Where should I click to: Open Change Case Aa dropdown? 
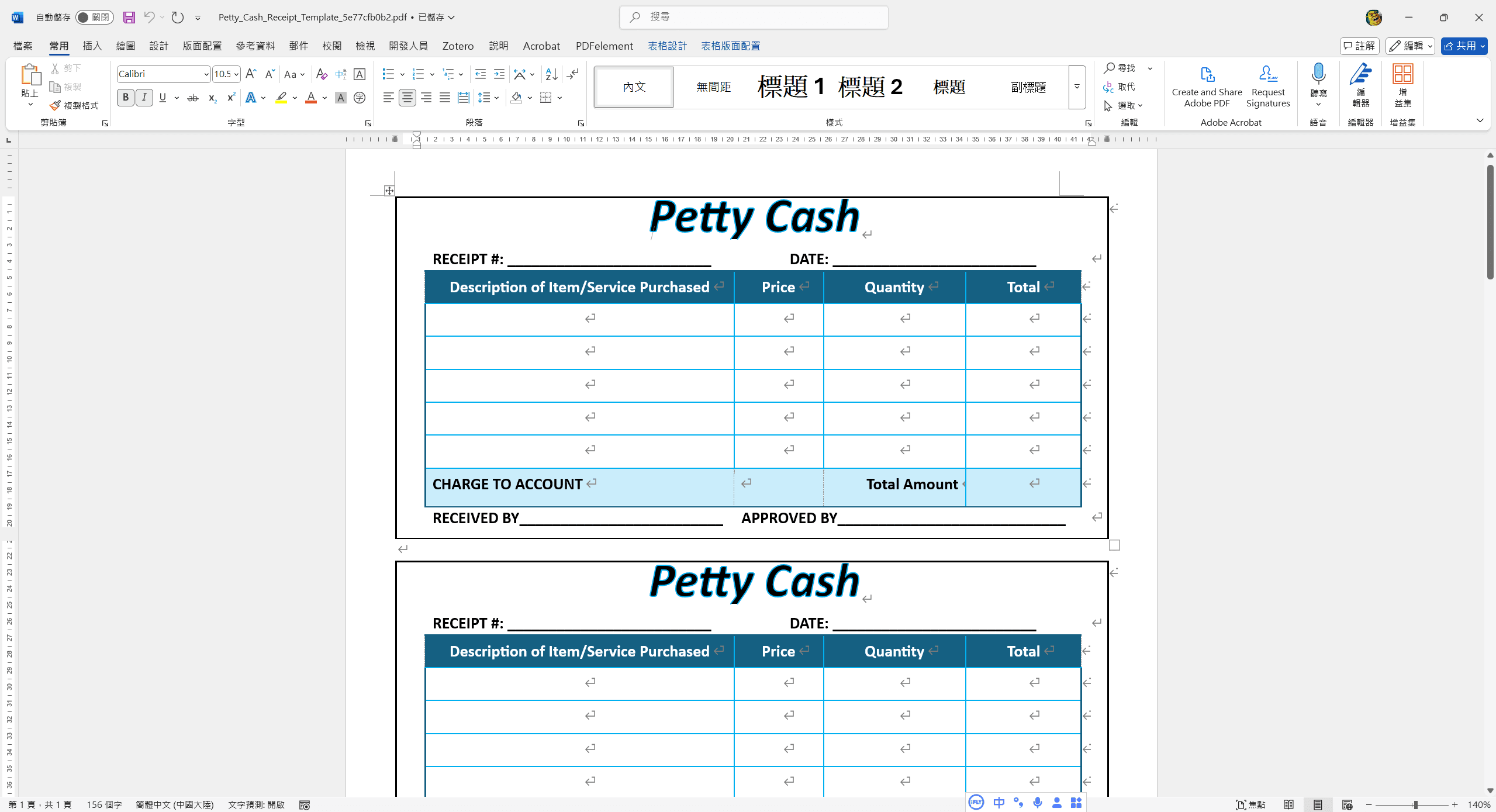[x=295, y=74]
